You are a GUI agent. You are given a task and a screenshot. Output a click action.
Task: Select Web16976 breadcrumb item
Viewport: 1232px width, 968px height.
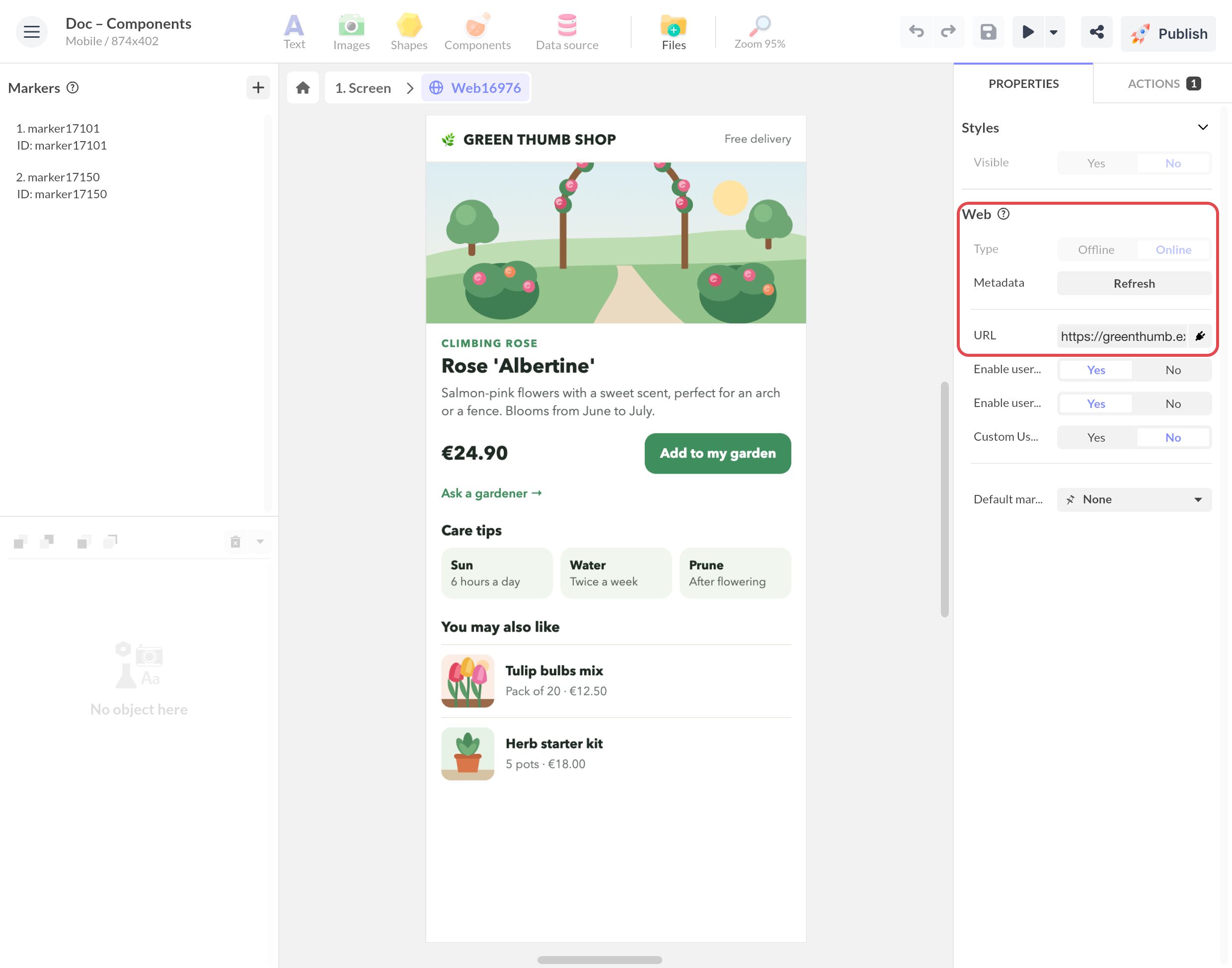[x=475, y=88]
